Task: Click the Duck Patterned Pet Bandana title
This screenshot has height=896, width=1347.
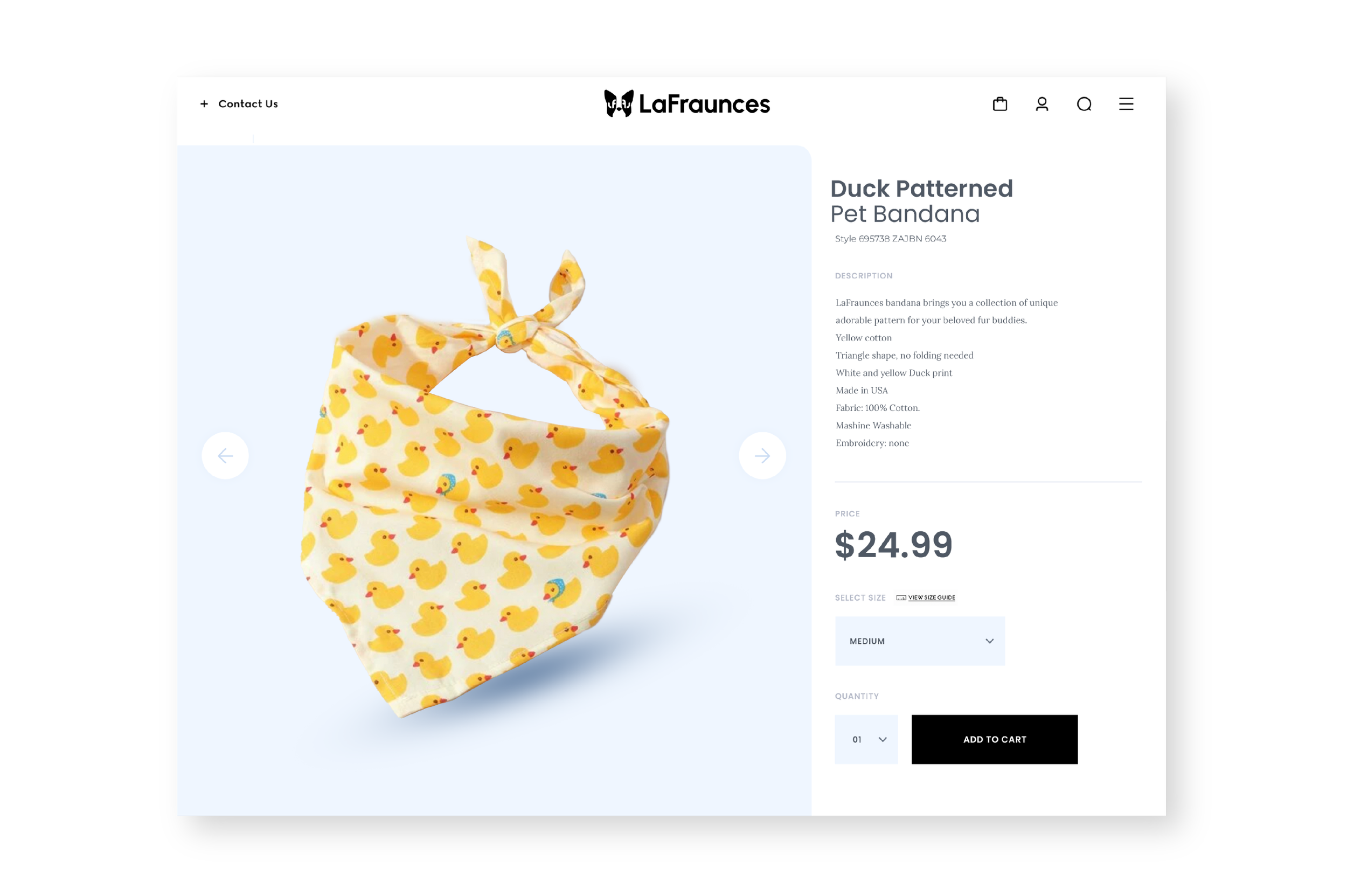Action: click(921, 201)
